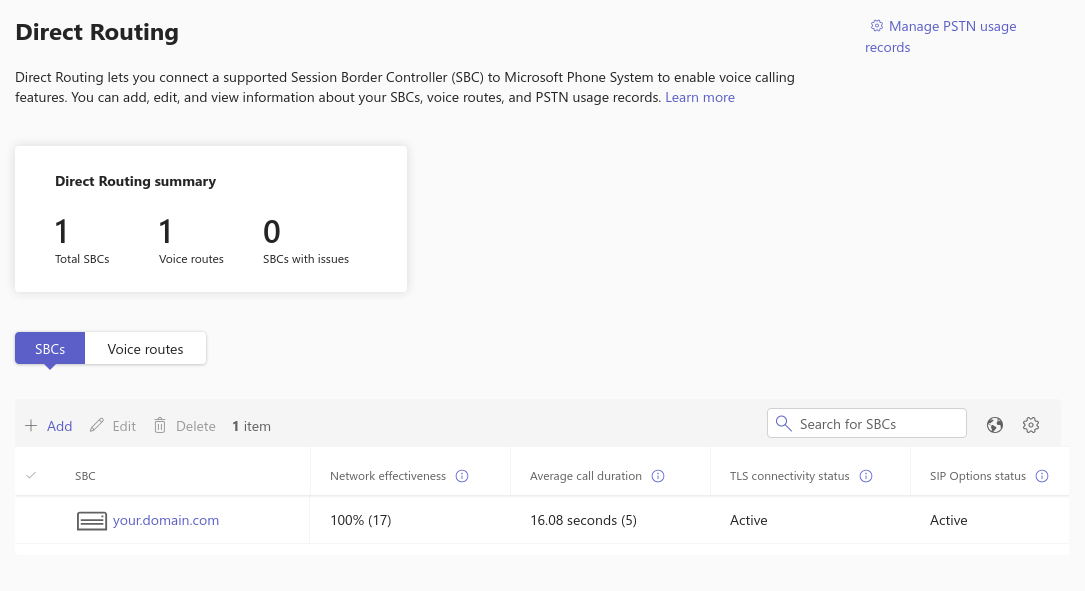Click the SIP Options Active status

[x=949, y=520]
